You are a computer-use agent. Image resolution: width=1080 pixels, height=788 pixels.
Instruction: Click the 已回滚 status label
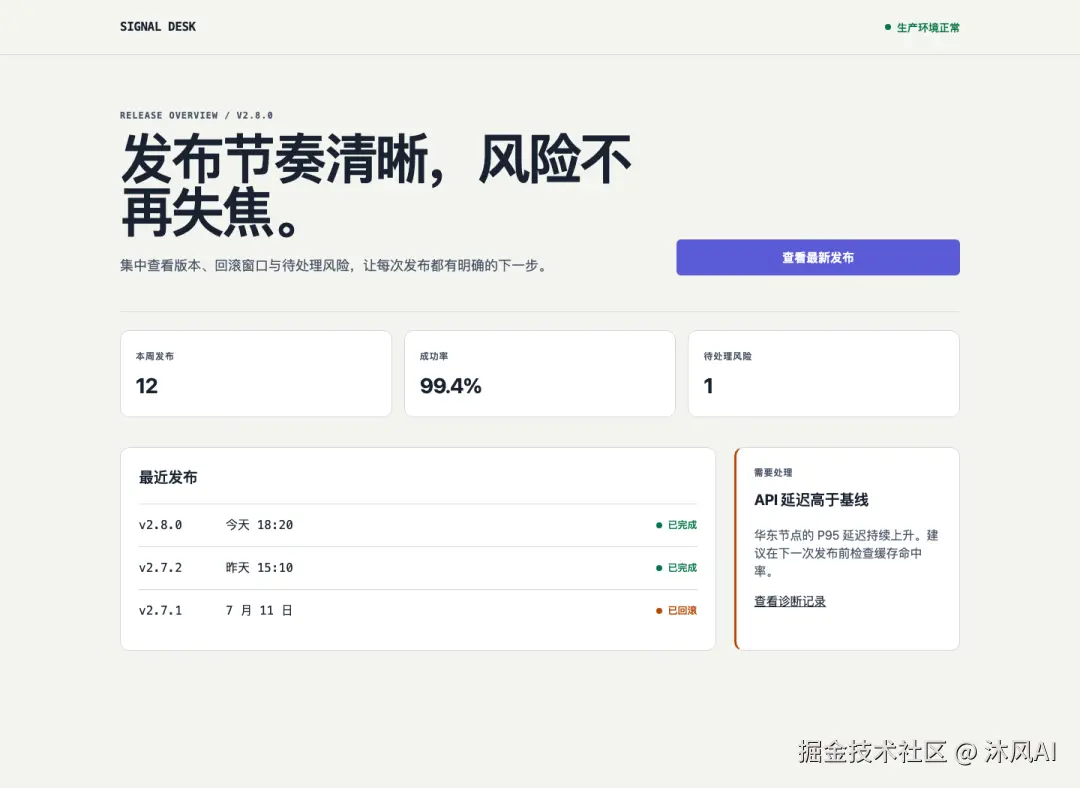676,610
